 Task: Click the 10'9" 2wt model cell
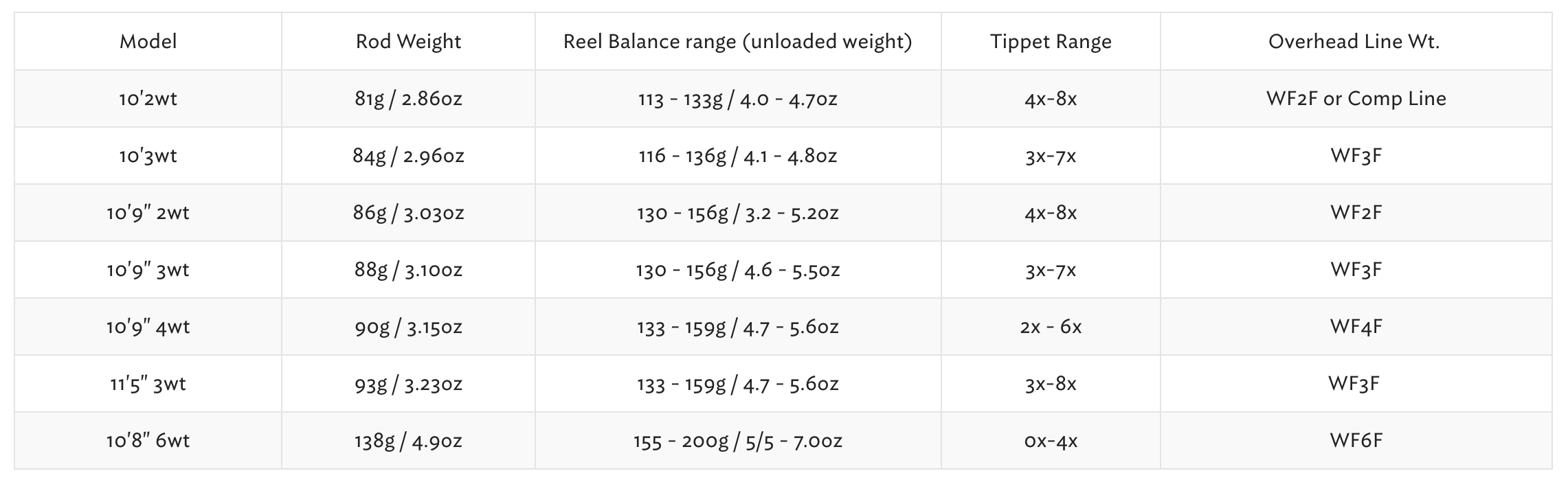click(x=148, y=213)
